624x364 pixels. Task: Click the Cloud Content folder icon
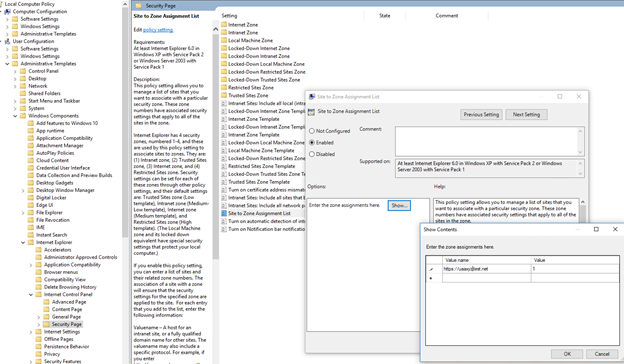coord(31,160)
